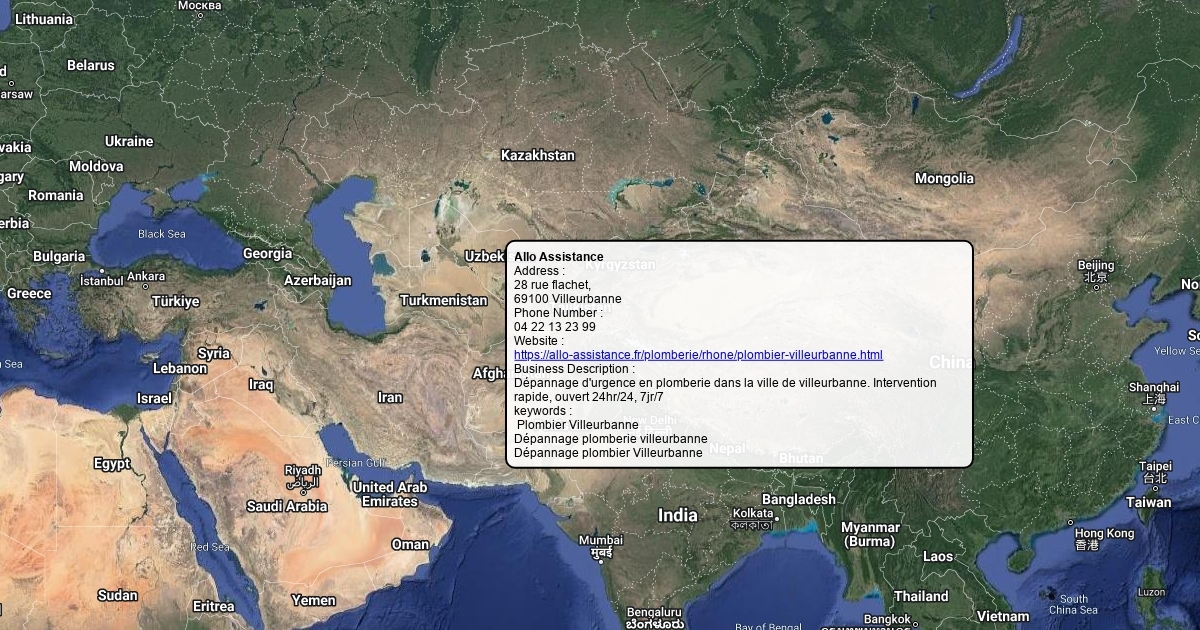Select the Hong Kong city label
Screen dimensions: 1200x630
click(1104, 534)
